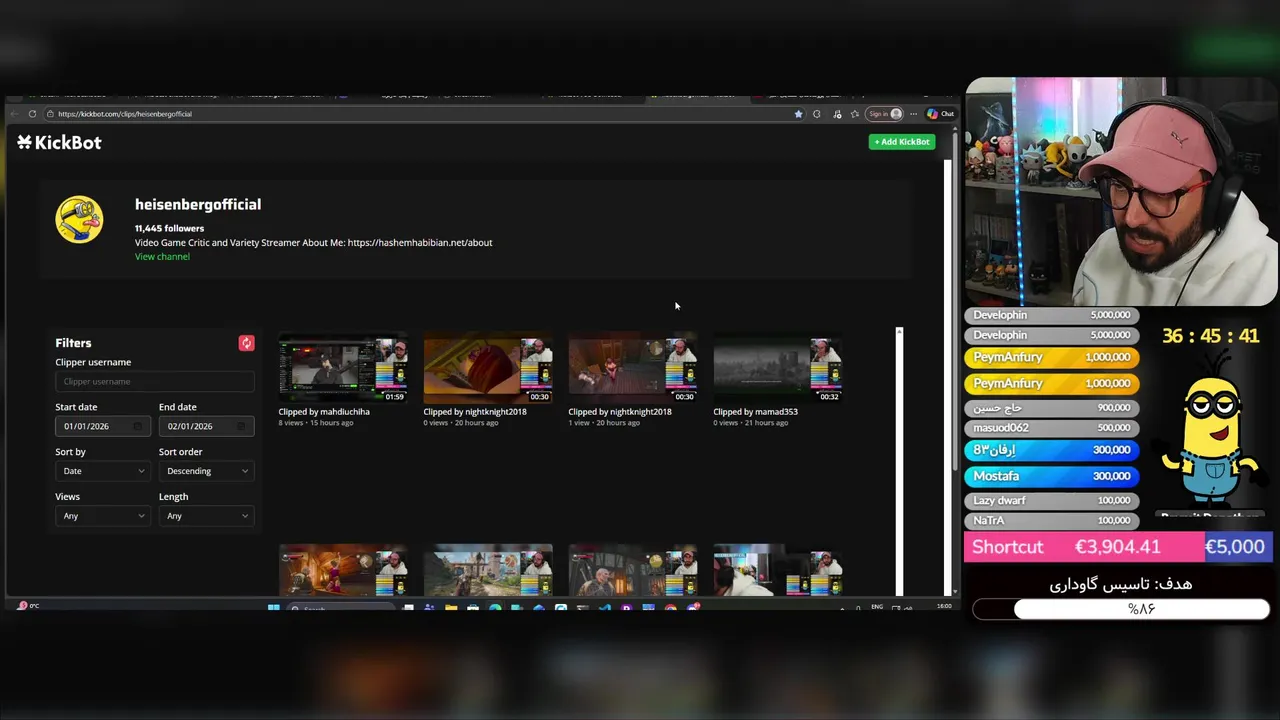This screenshot has width=1280, height=720.
Task: Click the KickBot logo
Action: click(59, 142)
